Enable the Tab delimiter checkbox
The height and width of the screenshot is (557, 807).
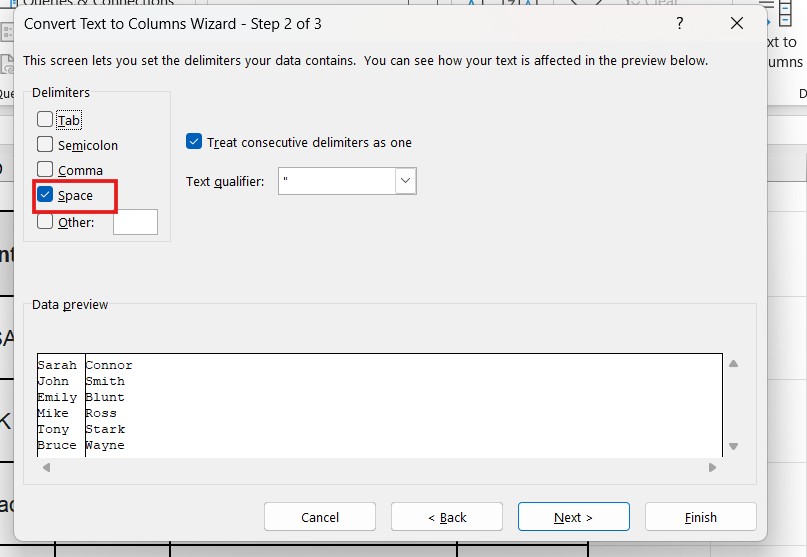(x=45, y=120)
